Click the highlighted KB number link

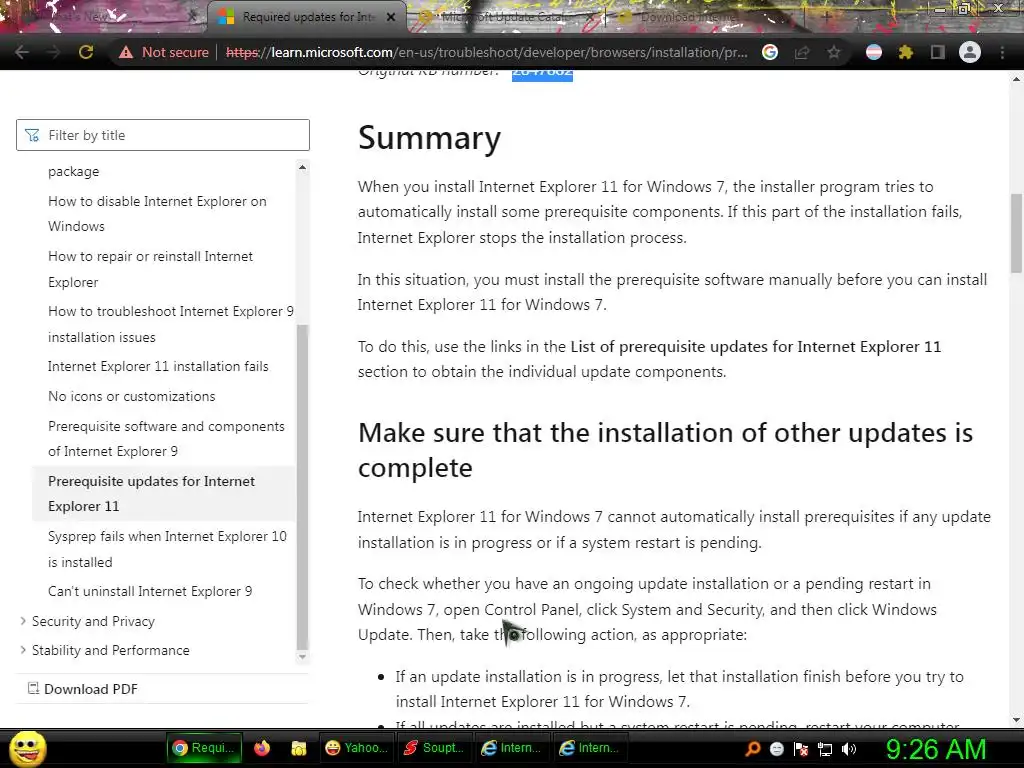tap(542, 73)
